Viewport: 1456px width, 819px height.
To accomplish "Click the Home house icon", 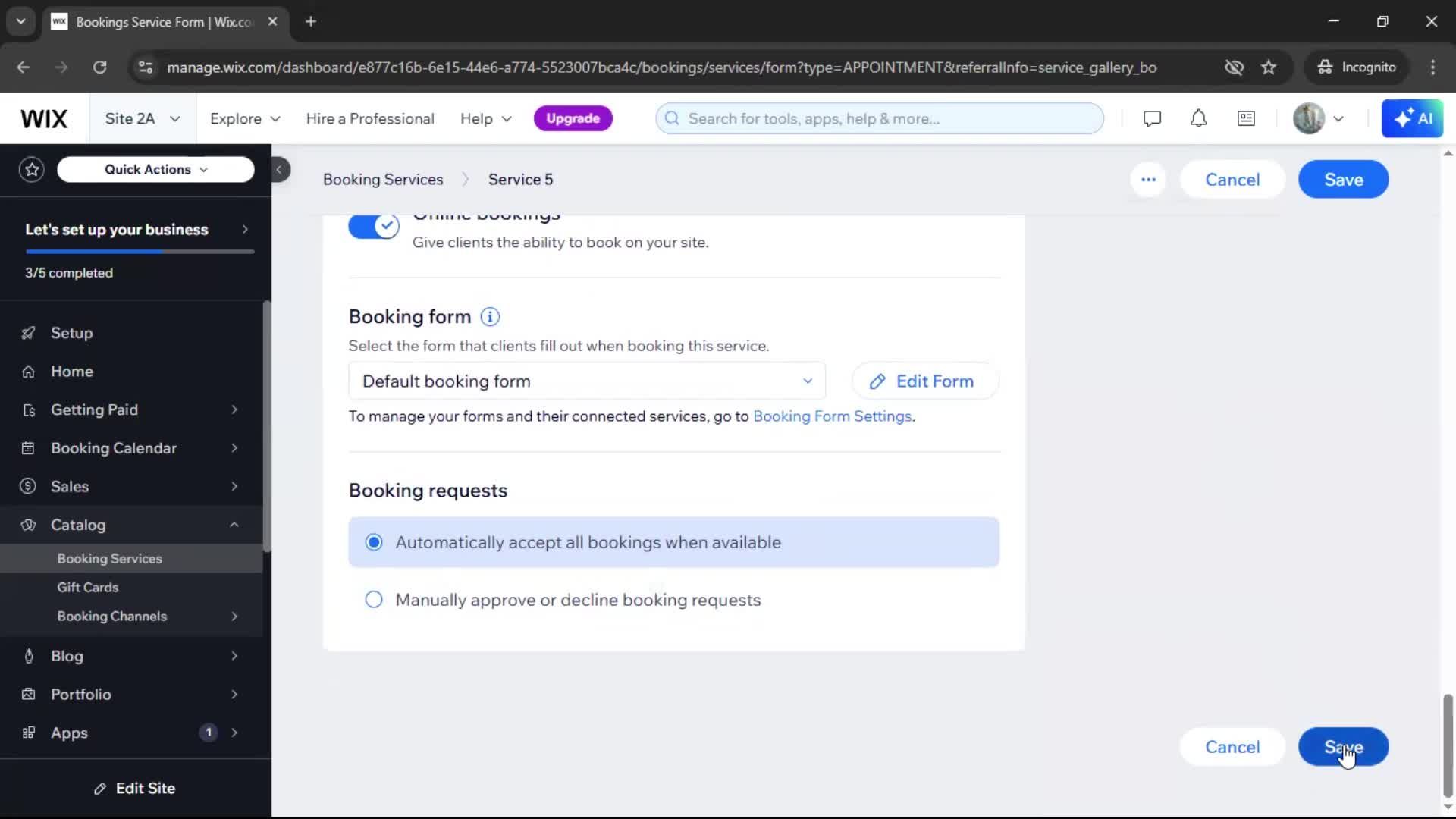I will (x=29, y=372).
